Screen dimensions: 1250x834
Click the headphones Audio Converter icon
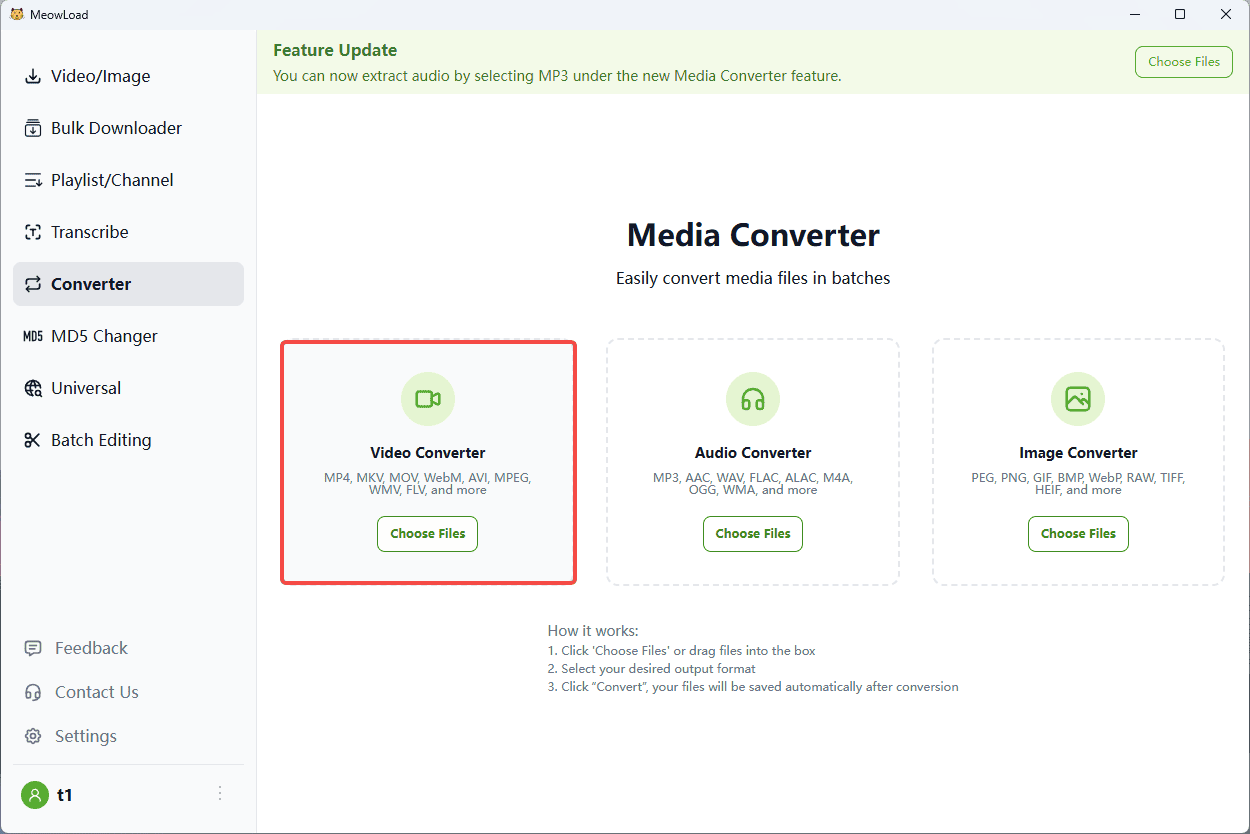tap(753, 399)
